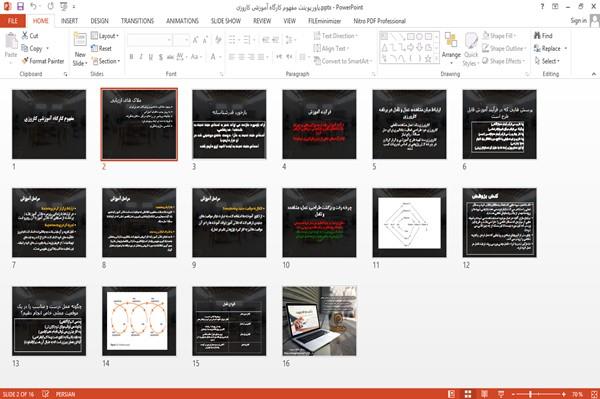Open font size combo box
Screen dimensions: 600x399
pyautogui.click(x=181, y=40)
